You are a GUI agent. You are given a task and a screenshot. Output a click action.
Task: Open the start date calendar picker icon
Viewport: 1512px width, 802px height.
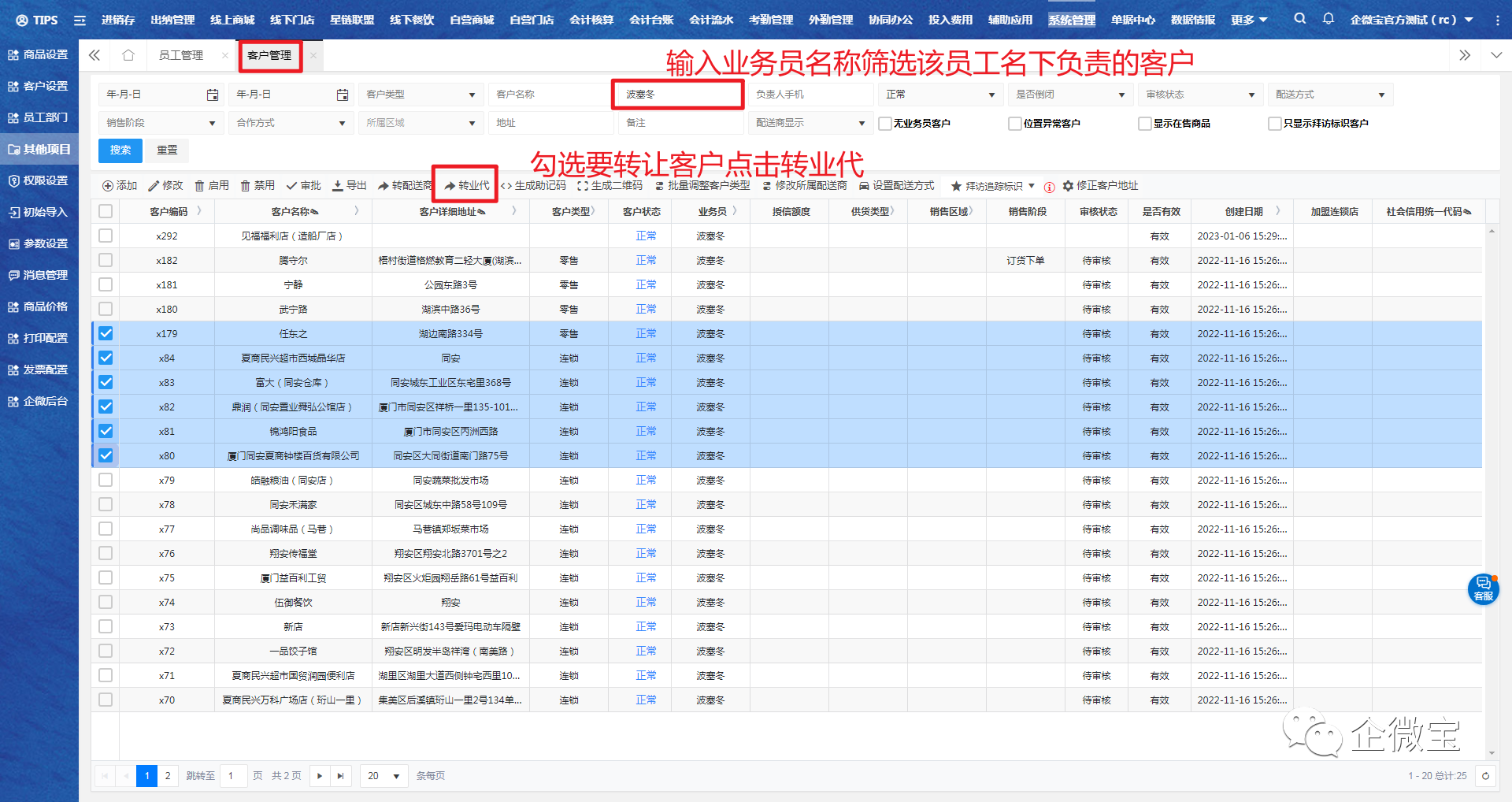tap(213, 95)
